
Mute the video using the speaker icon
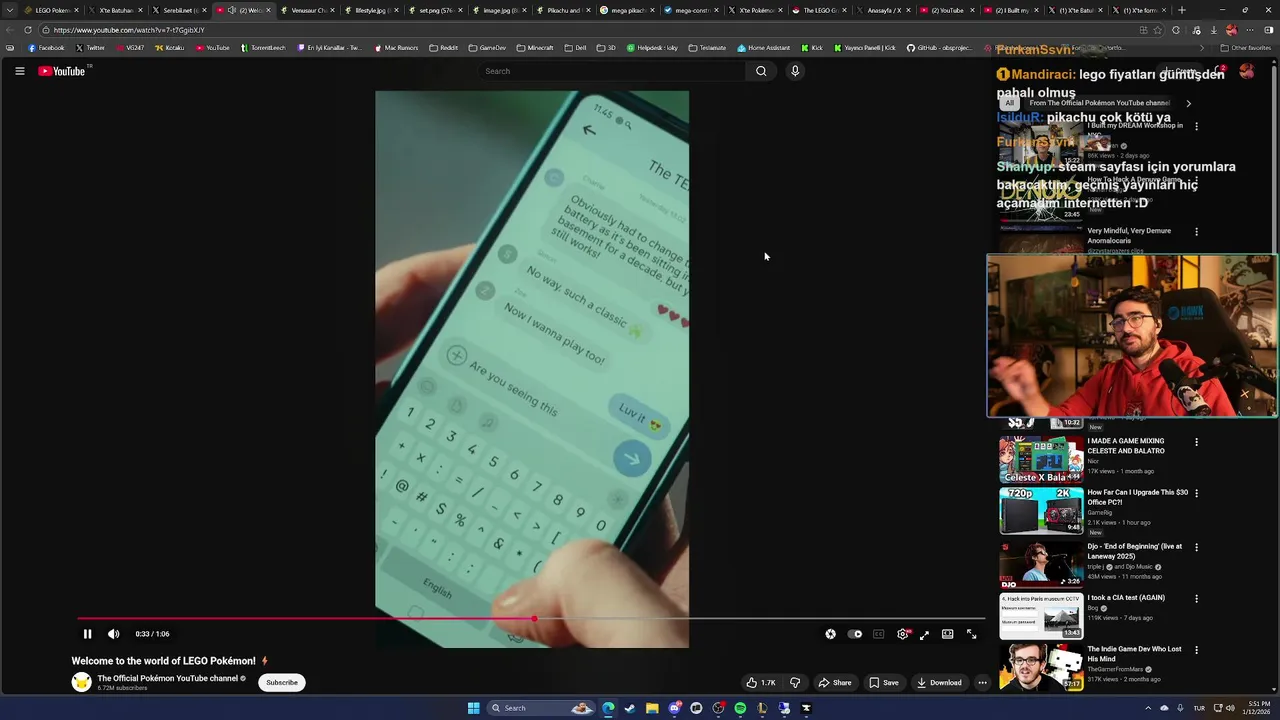pos(113,634)
